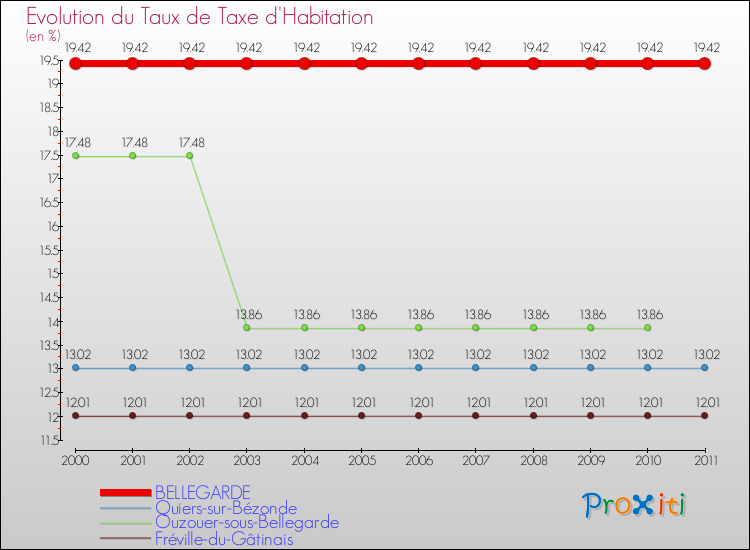Click the 2010 x-axis year label
This screenshot has height=550, width=750.
click(648, 460)
